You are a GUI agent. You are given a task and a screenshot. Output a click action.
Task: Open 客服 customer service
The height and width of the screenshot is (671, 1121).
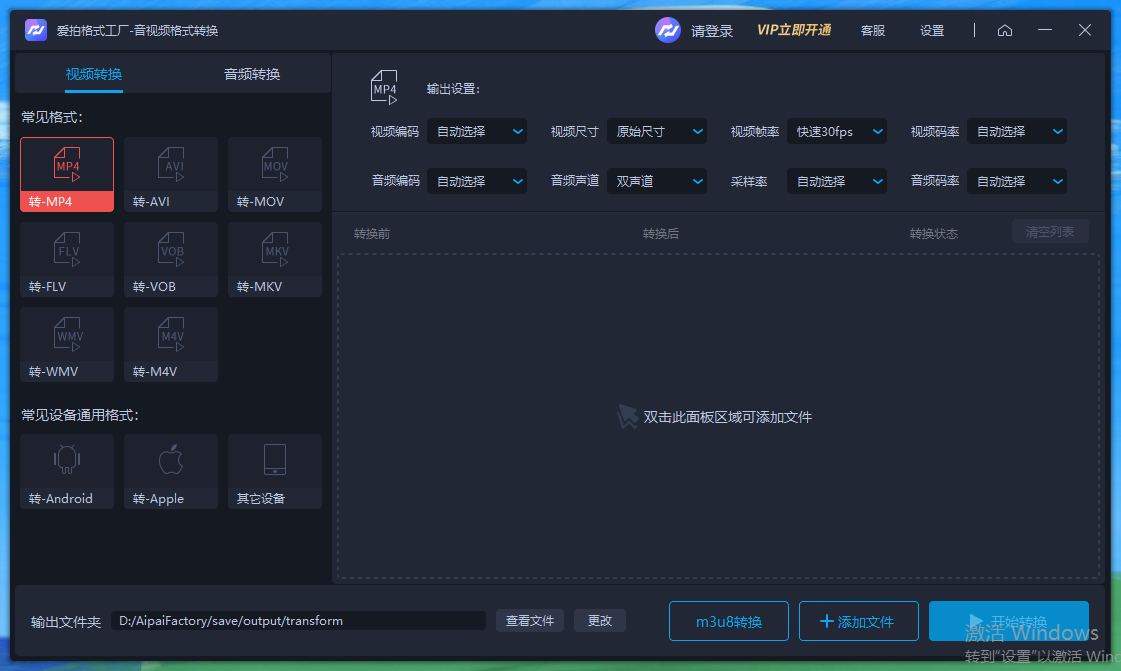click(x=872, y=30)
